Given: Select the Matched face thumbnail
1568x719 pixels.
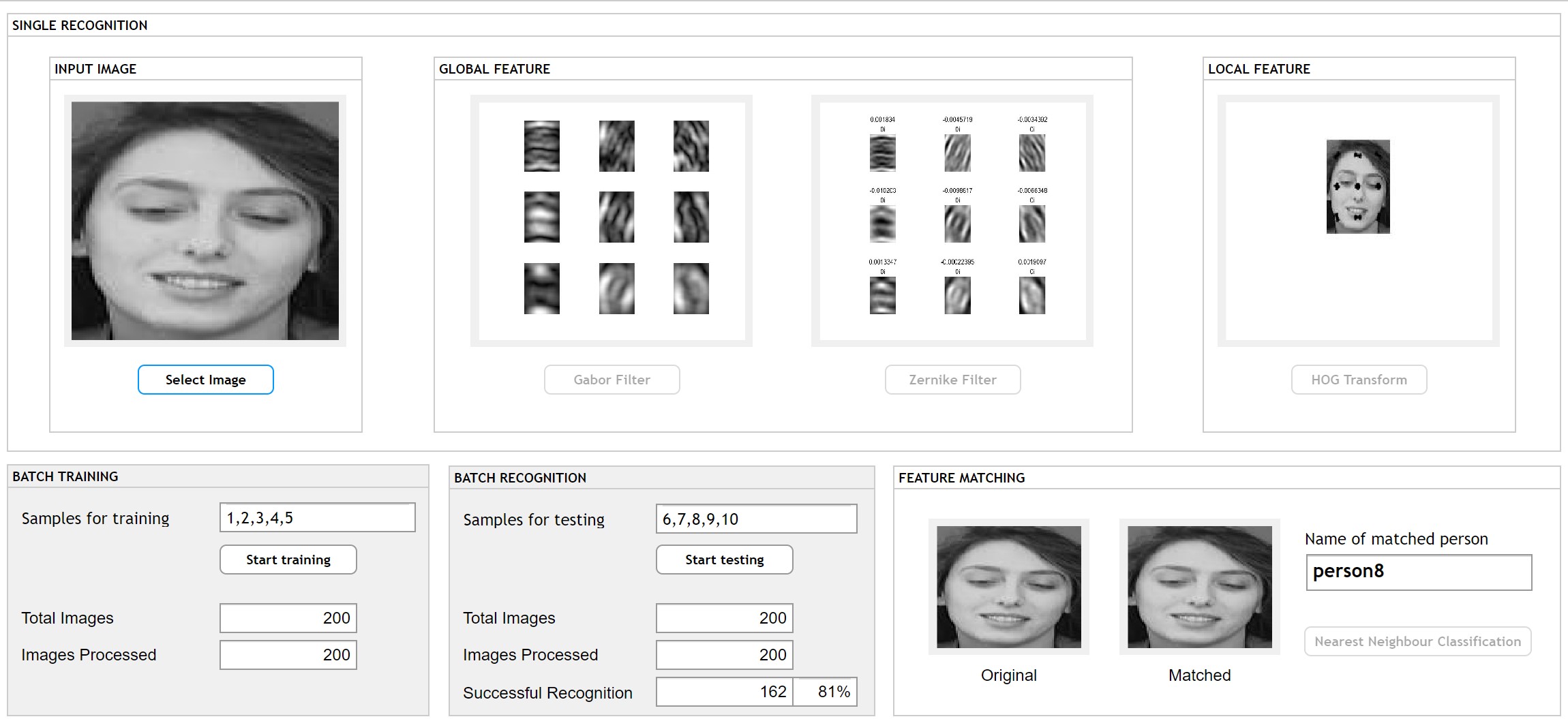Looking at the screenshot, I should coord(1199,587).
